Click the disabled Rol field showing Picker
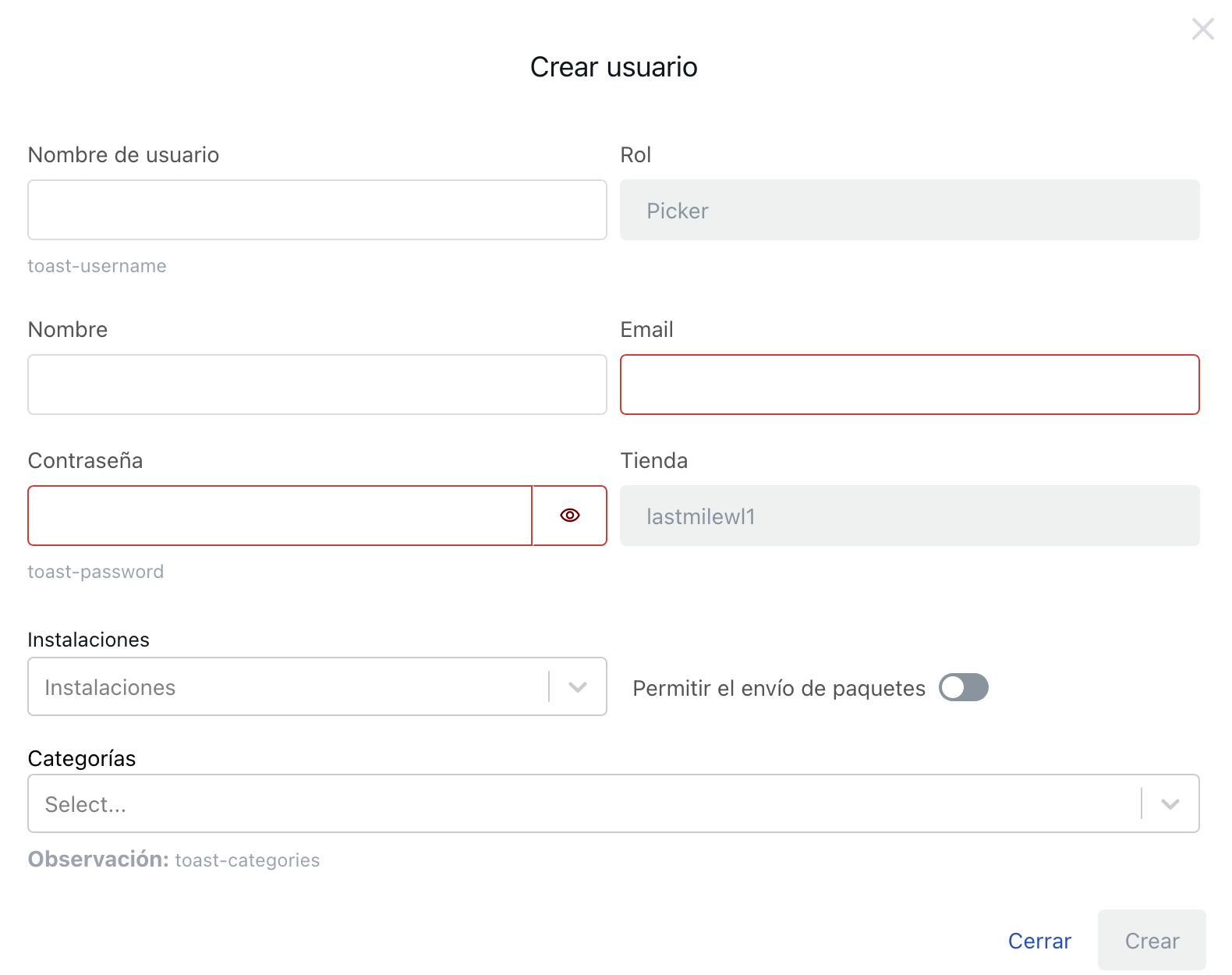The image size is (1232, 975). click(909, 211)
